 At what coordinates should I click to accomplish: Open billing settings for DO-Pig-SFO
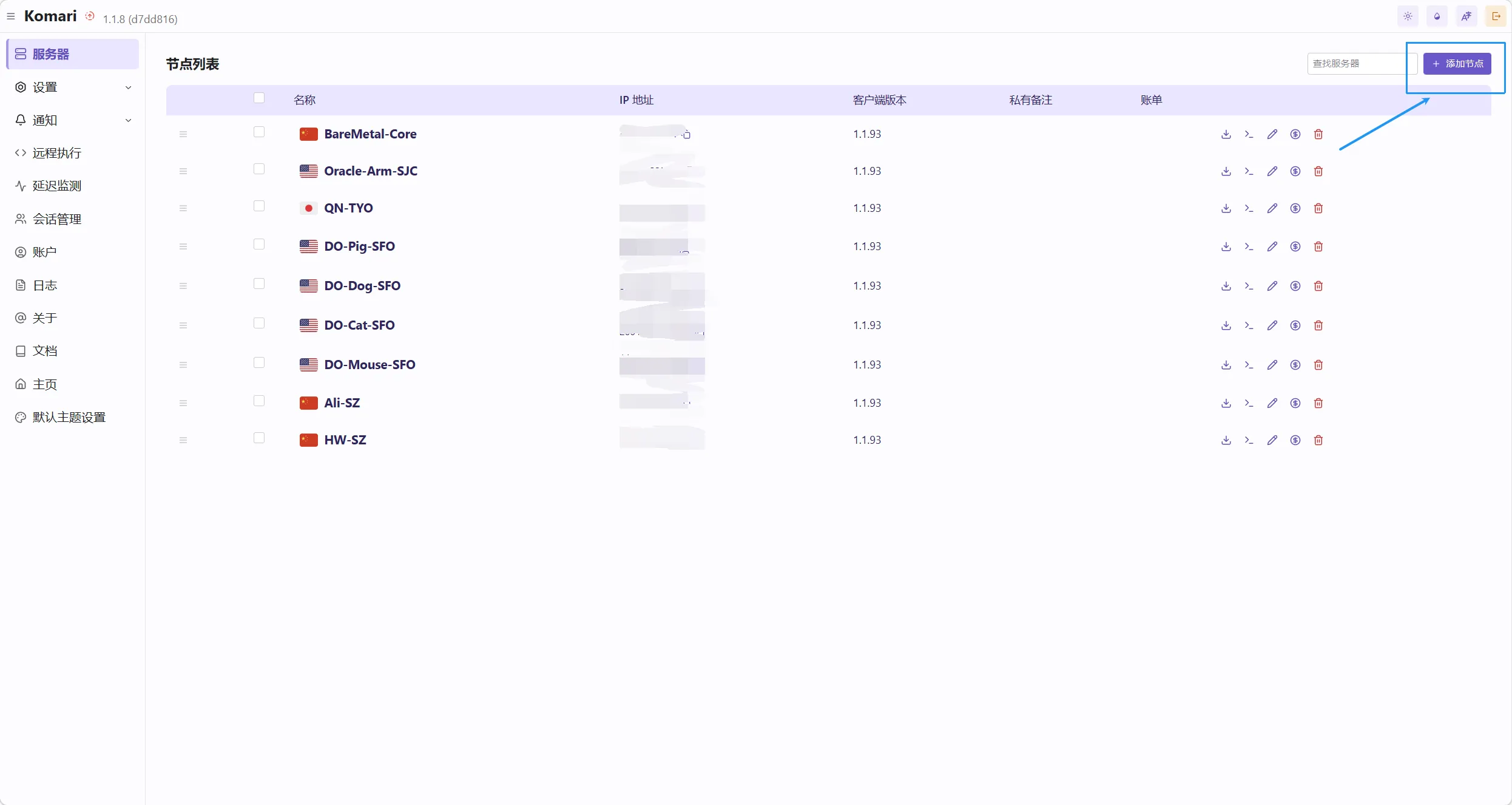[1295, 246]
